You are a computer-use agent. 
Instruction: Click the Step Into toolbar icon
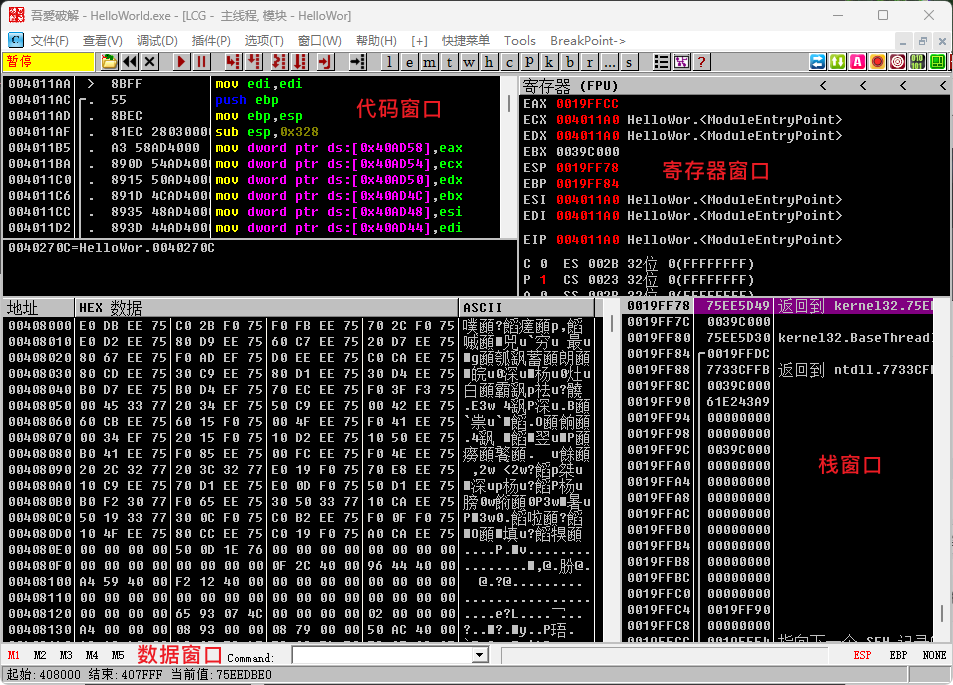[233, 62]
